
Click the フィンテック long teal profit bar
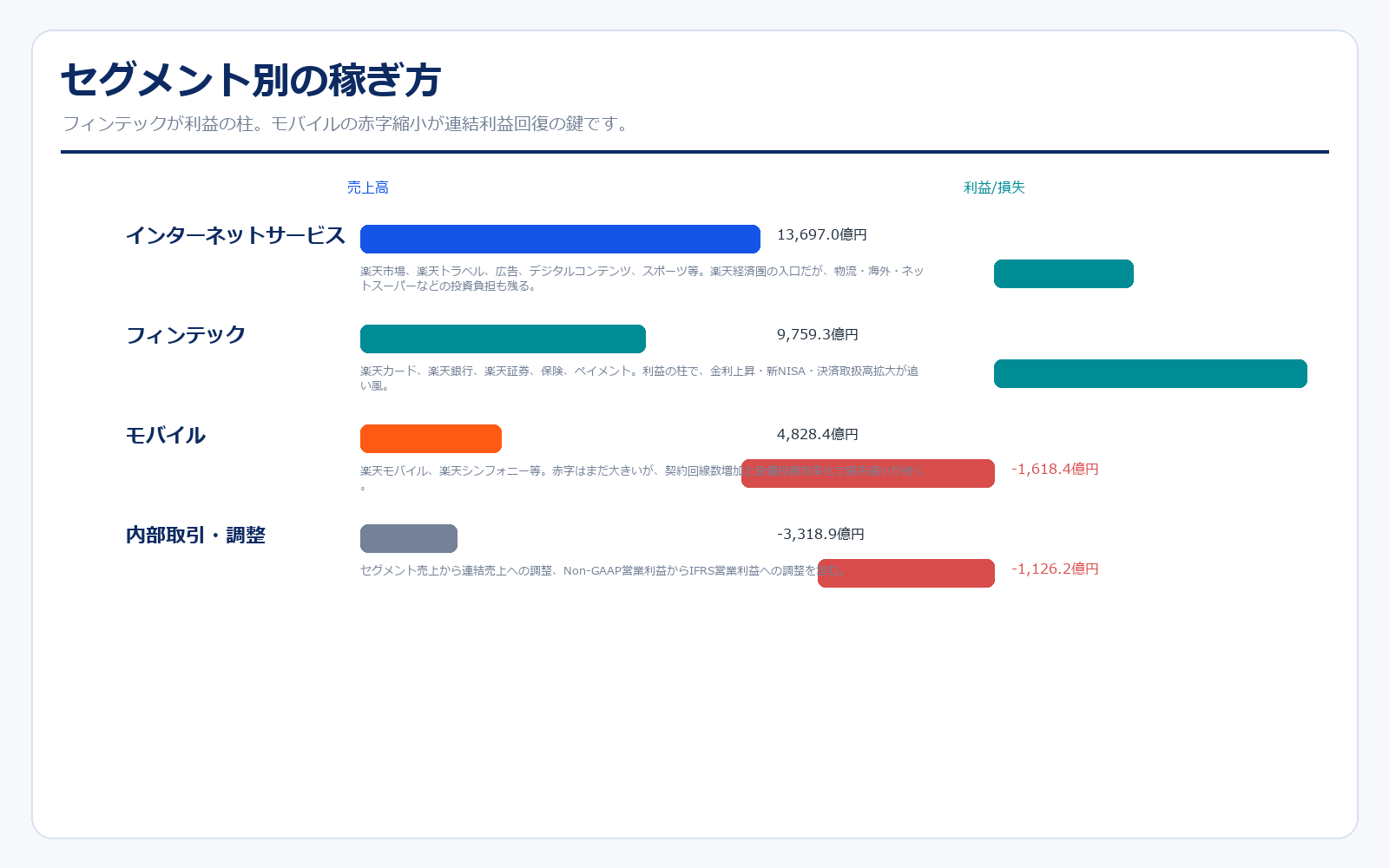[1150, 373]
